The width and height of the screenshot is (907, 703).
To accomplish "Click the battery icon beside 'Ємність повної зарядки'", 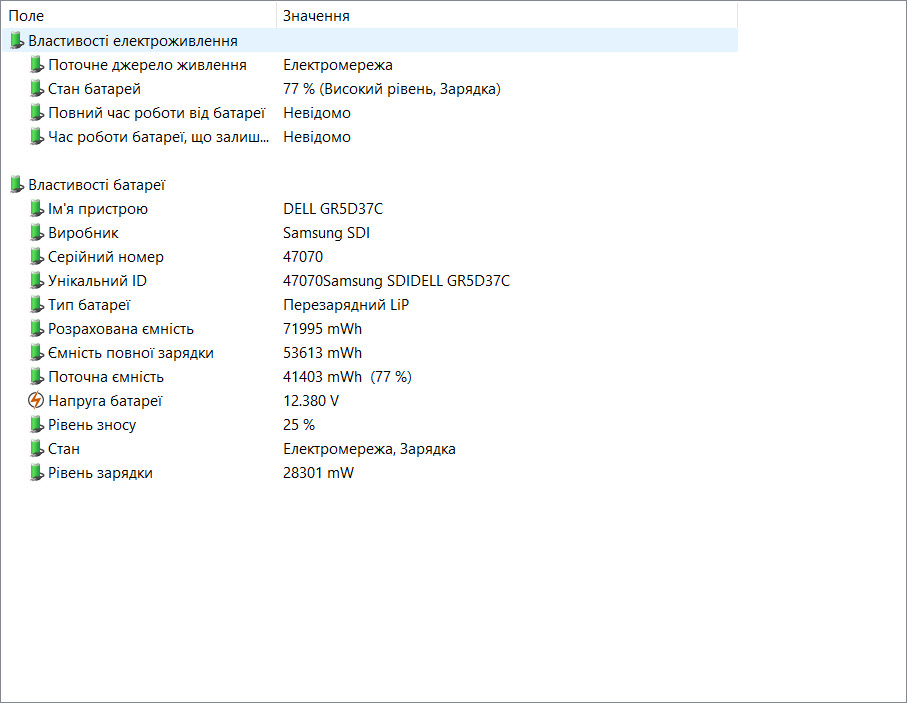I will pyautogui.click(x=36, y=352).
